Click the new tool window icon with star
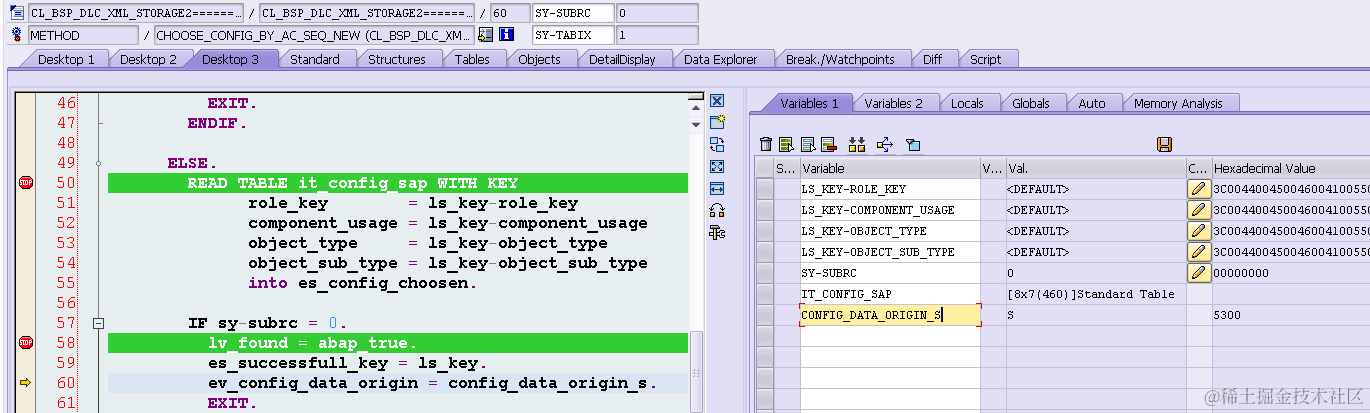 point(717,122)
